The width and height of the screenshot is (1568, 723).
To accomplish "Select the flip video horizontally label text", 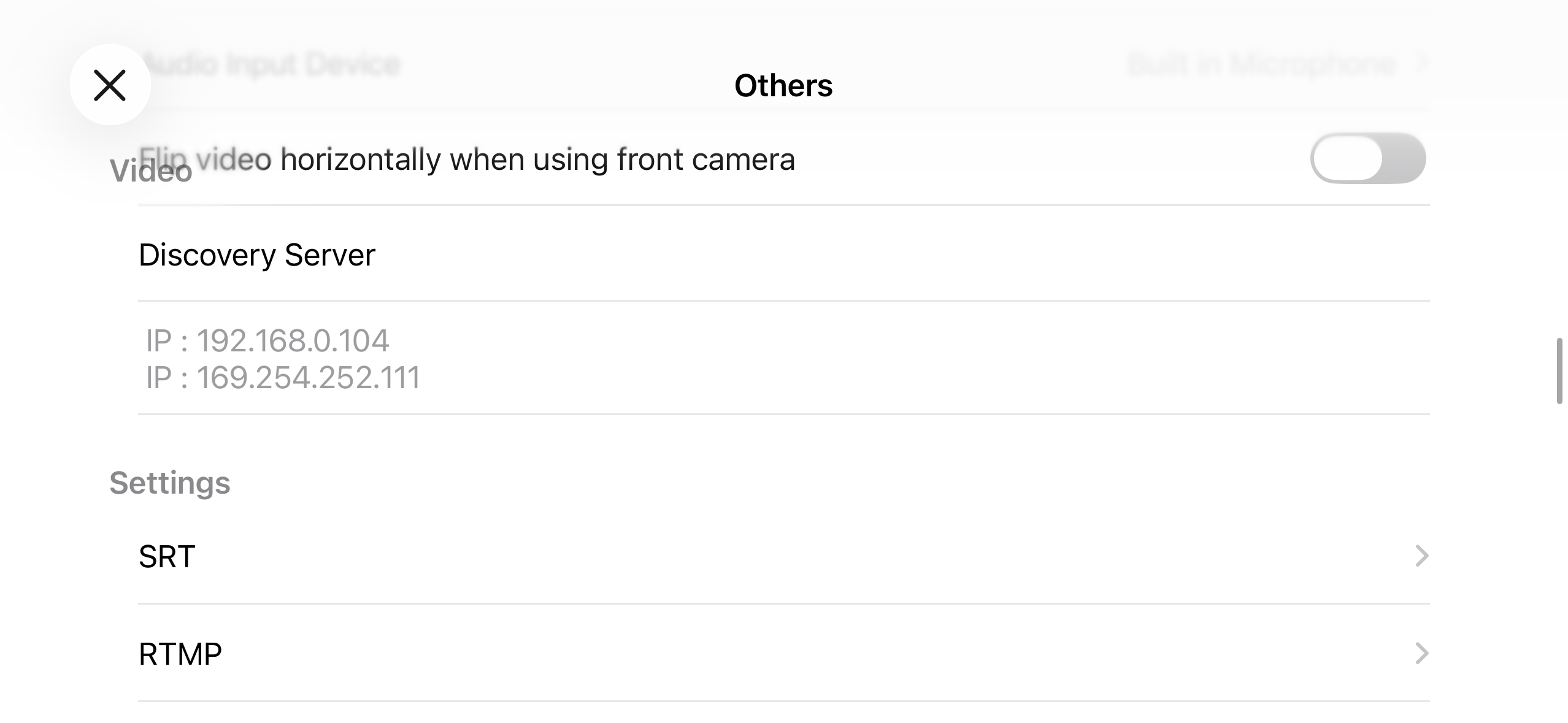I will (467, 159).
